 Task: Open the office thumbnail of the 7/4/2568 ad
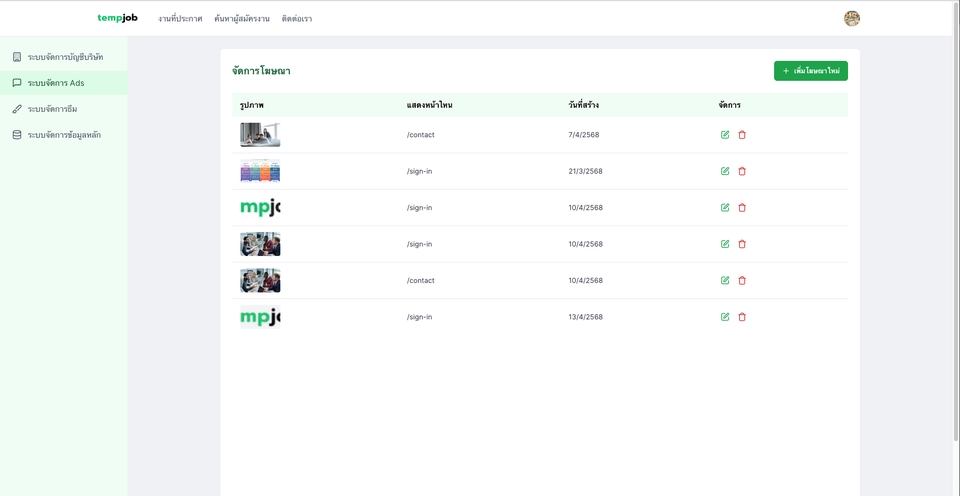(x=260, y=135)
